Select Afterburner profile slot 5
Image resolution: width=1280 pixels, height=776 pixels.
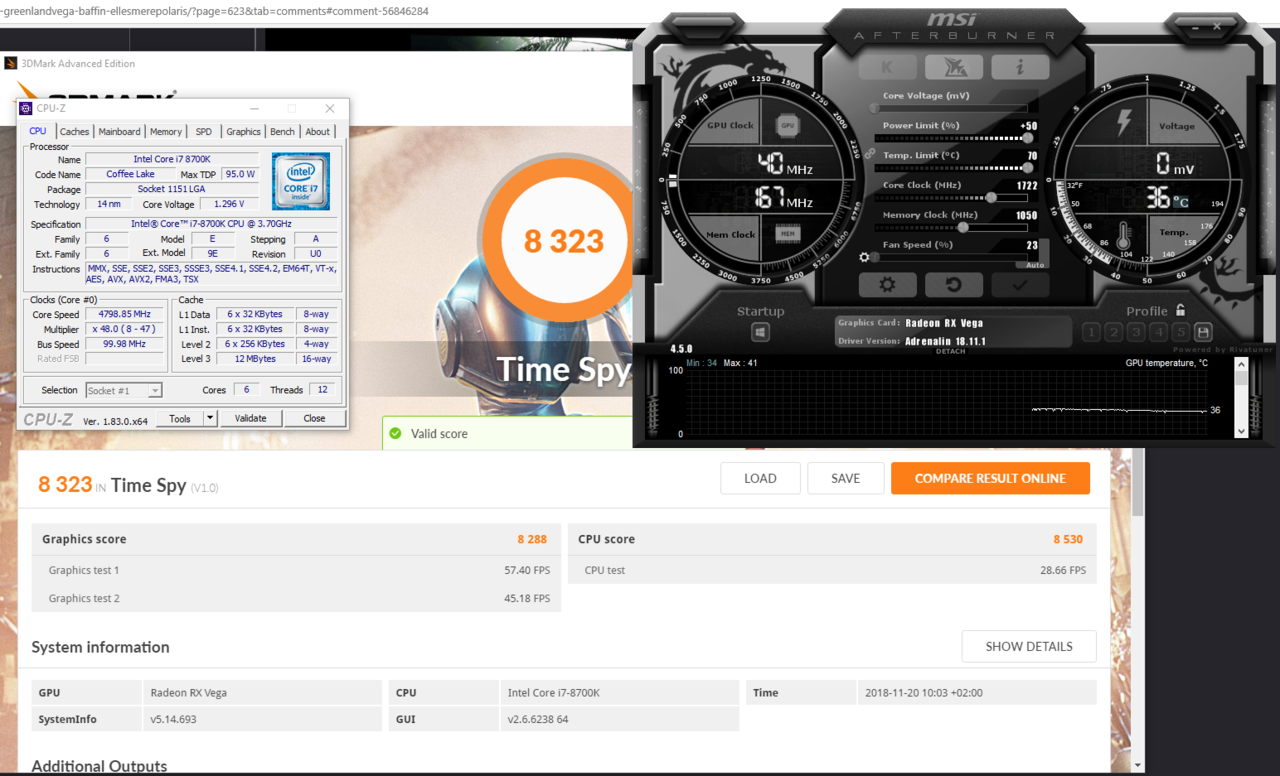(x=1180, y=332)
